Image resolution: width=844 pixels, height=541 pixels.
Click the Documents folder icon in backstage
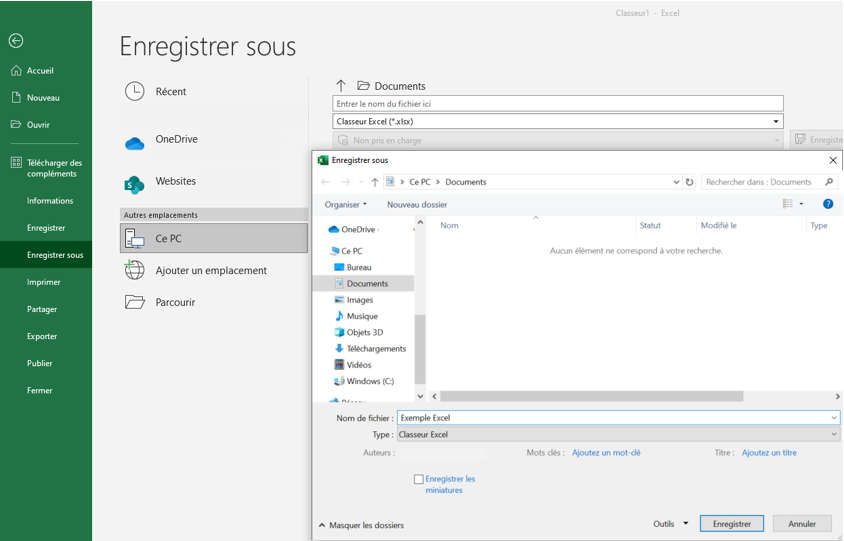363,86
